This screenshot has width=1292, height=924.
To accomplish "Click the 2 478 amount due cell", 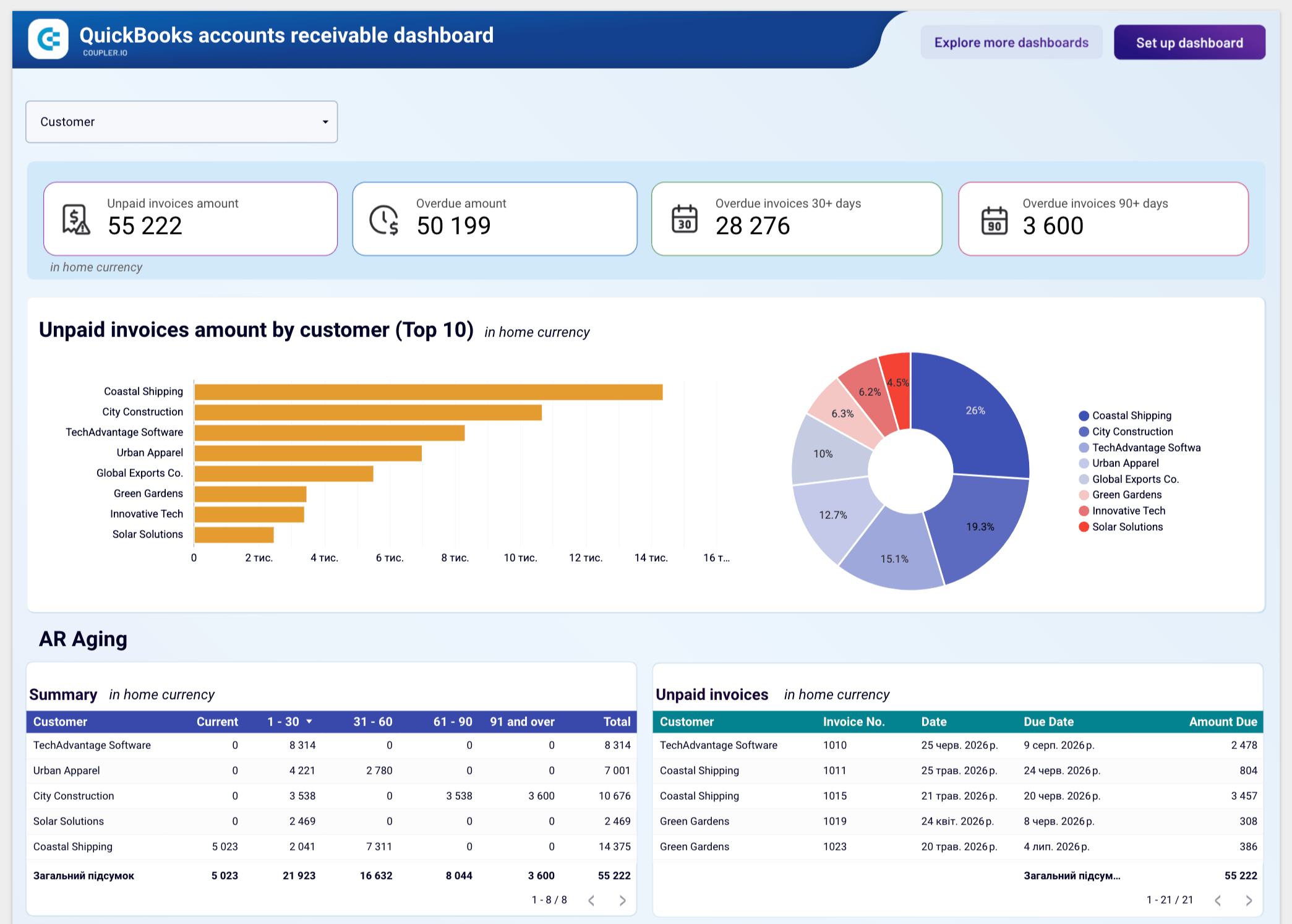I will pyautogui.click(x=1244, y=745).
